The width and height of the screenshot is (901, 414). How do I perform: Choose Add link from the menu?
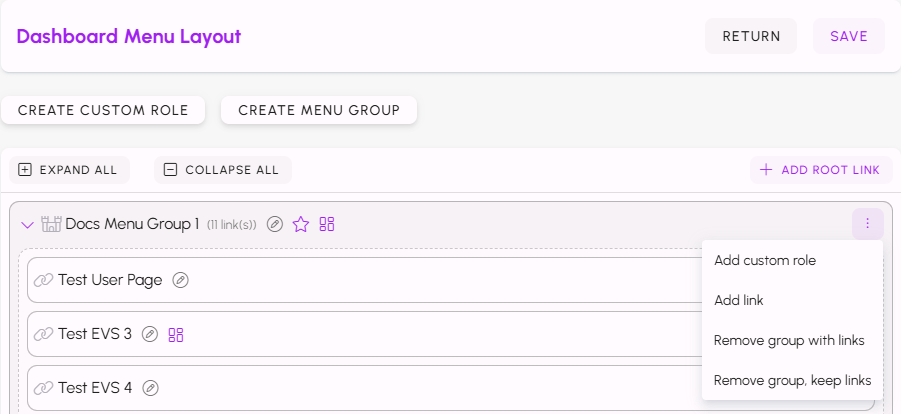pos(739,300)
